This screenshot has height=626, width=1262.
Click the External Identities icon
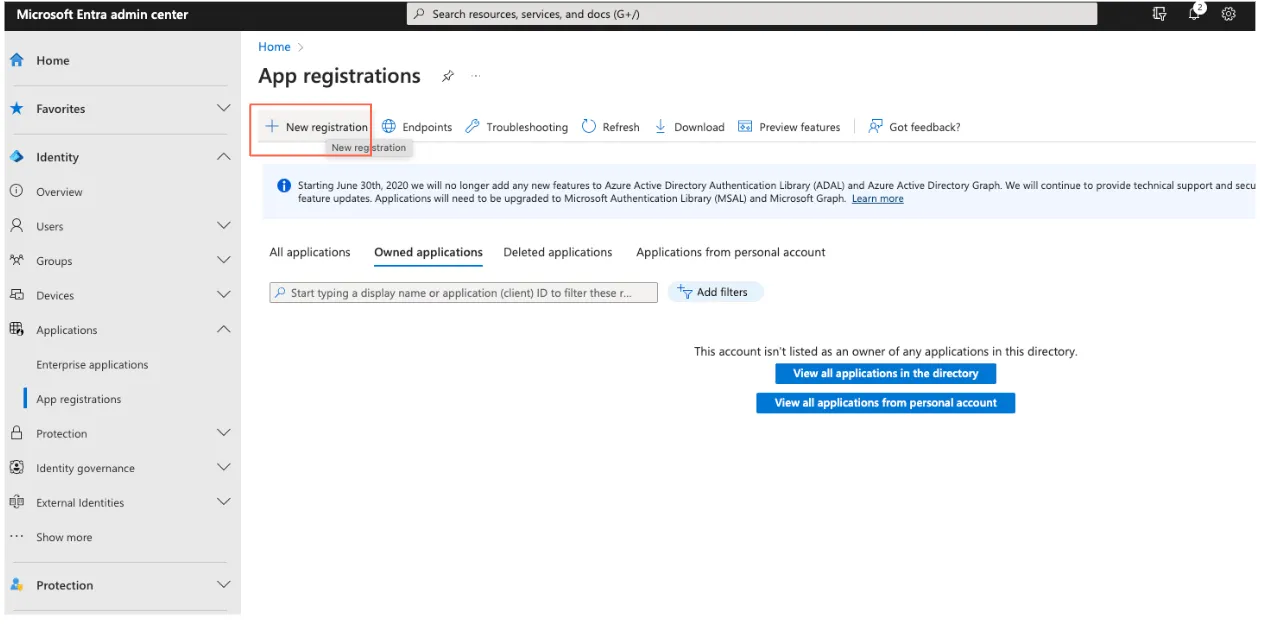point(16,502)
